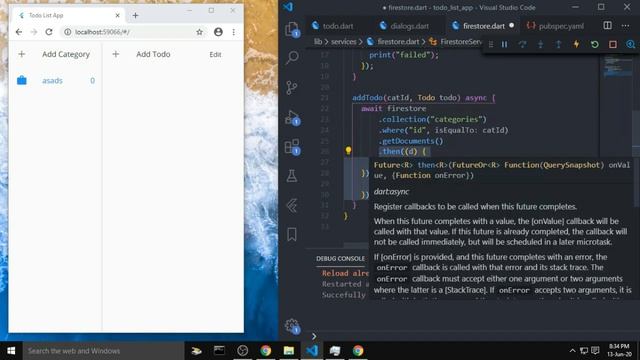
Task: Switch to the pubspec.yaml tab
Action: tap(556, 26)
